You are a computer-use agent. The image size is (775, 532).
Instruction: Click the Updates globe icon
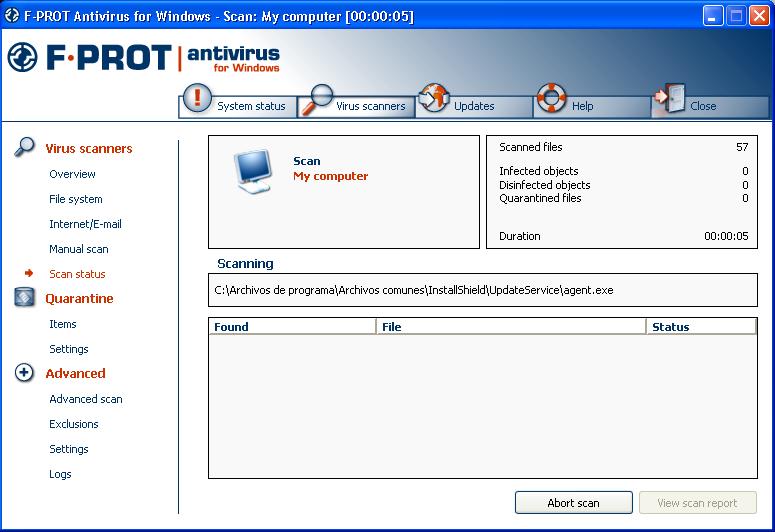pyautogui.click(x=434, y=97)
